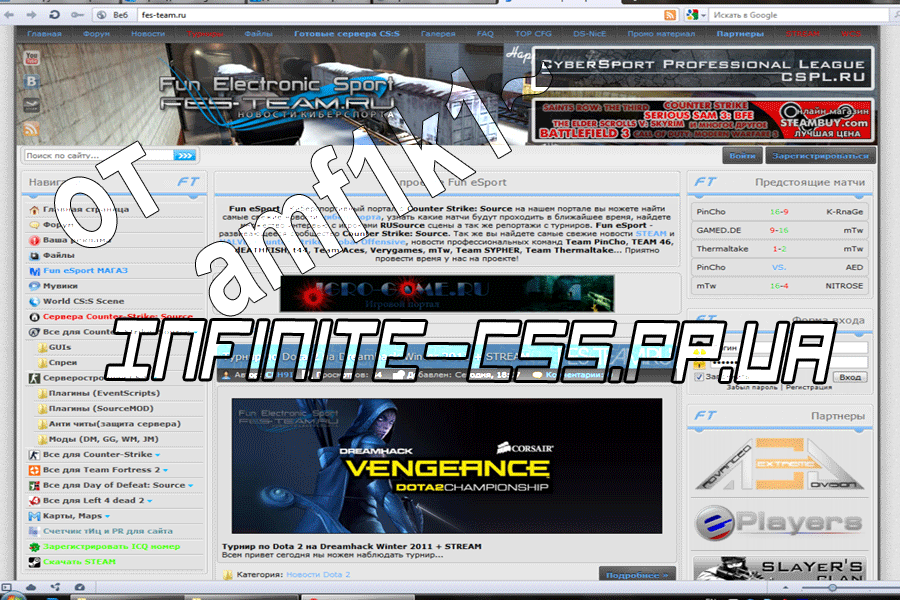900x600 pixels.
Task: Click the icon next to Файлы in navigation
Action: [34, 255]
